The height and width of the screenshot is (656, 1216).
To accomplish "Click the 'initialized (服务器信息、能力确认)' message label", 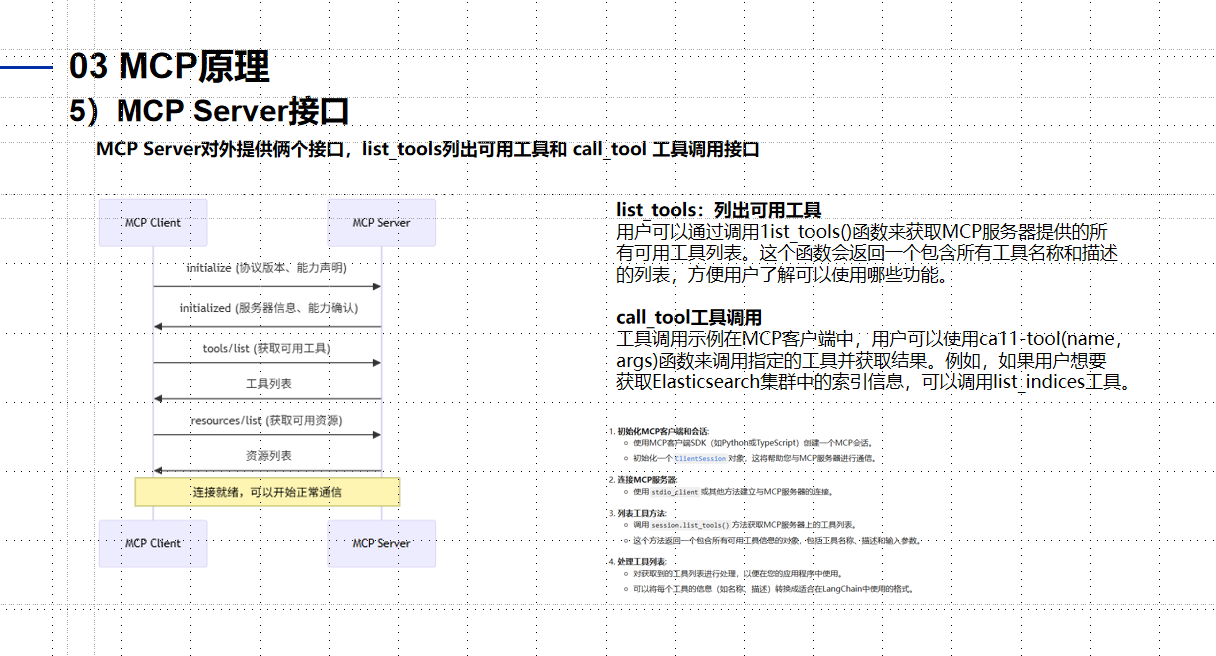I will click(267, 308).
